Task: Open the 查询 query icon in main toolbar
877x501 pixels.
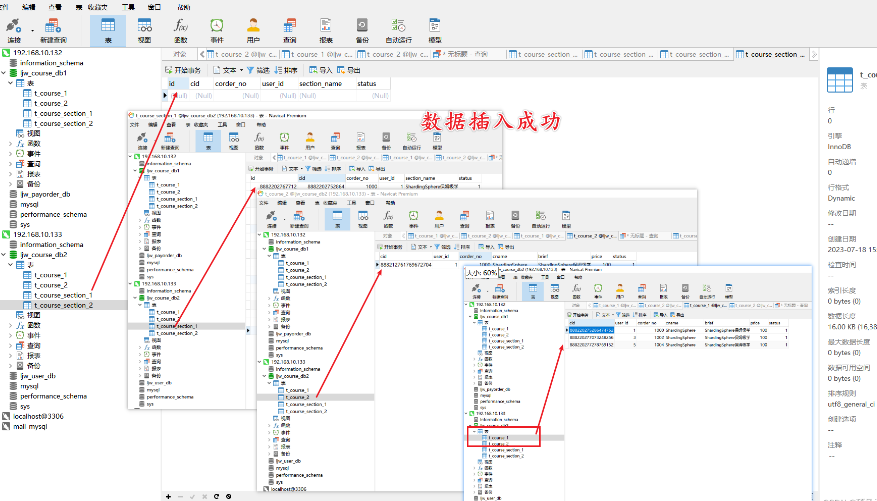Action: pyautogui.click(x=290, y=30)
